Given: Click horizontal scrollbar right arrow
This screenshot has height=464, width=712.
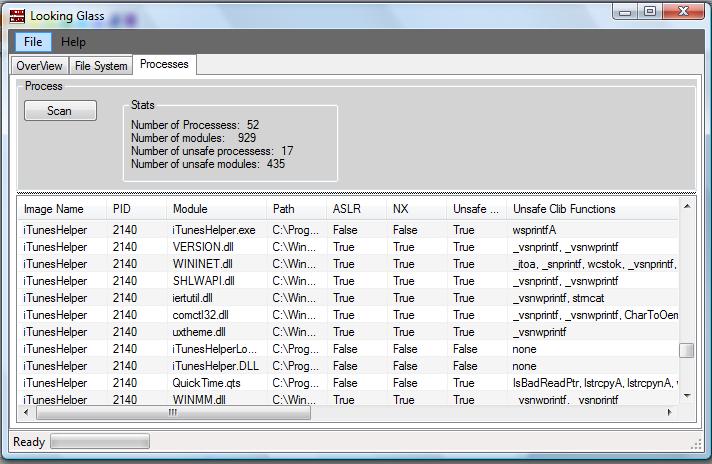Looking at the screenshot, I should (670, 412).
